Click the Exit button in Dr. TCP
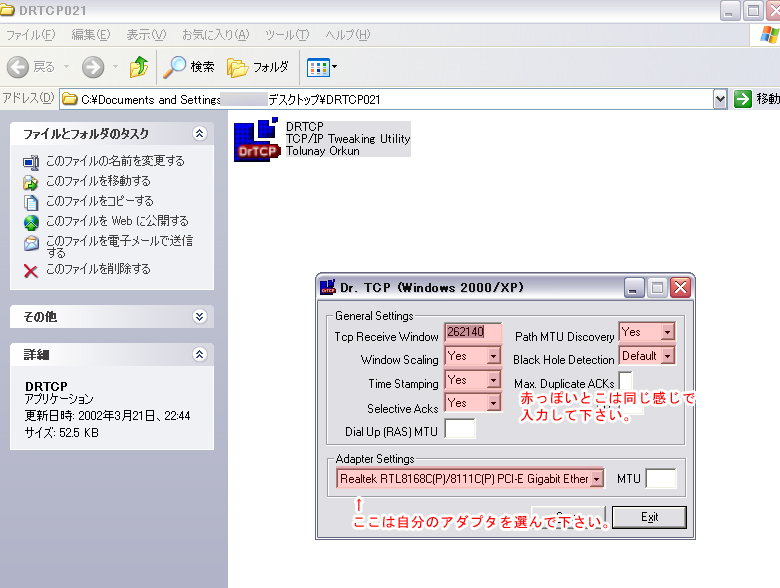Screen dimensions: 780x588 (x=649, y=517)
